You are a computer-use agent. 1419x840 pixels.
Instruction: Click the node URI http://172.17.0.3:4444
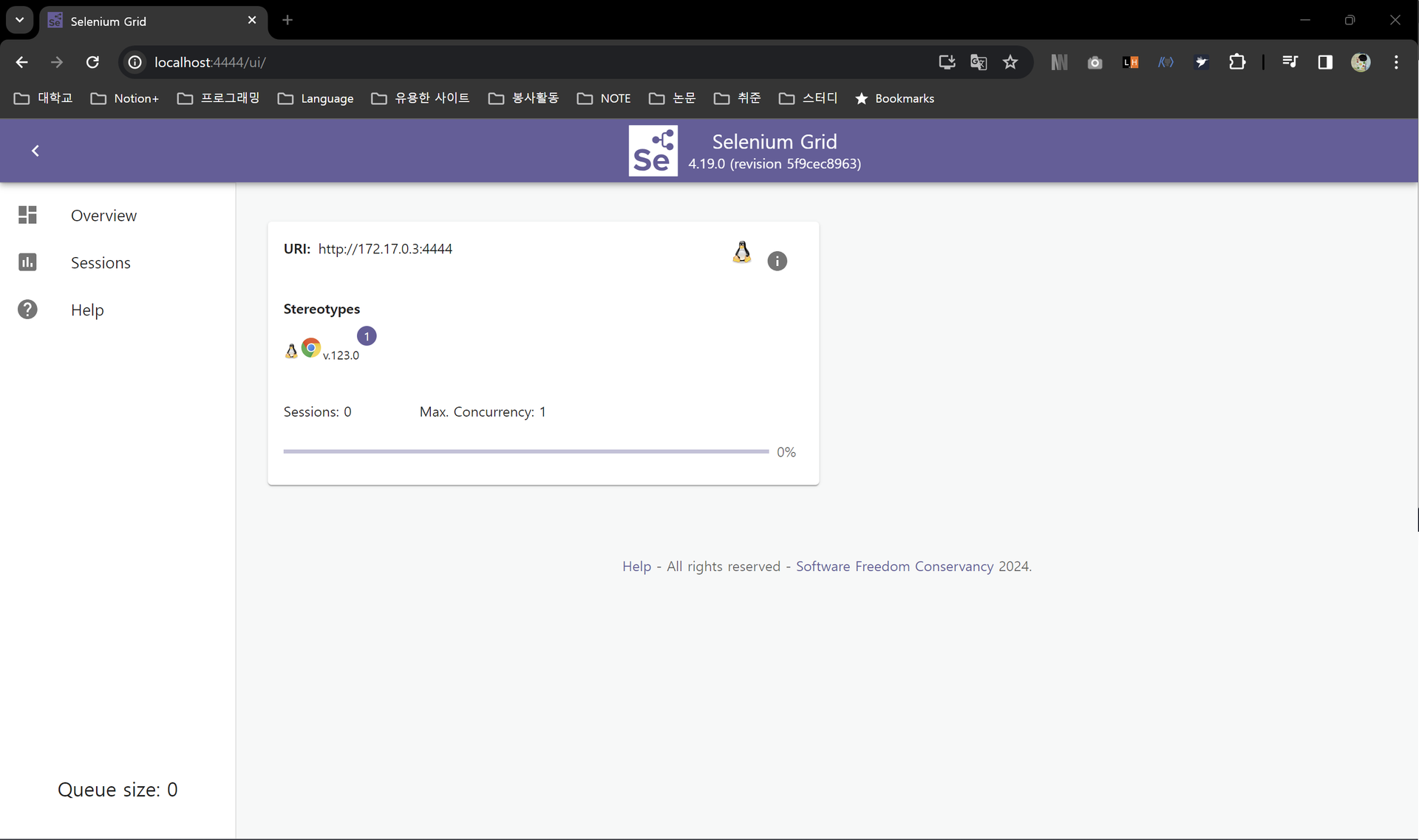click(385, 249)
